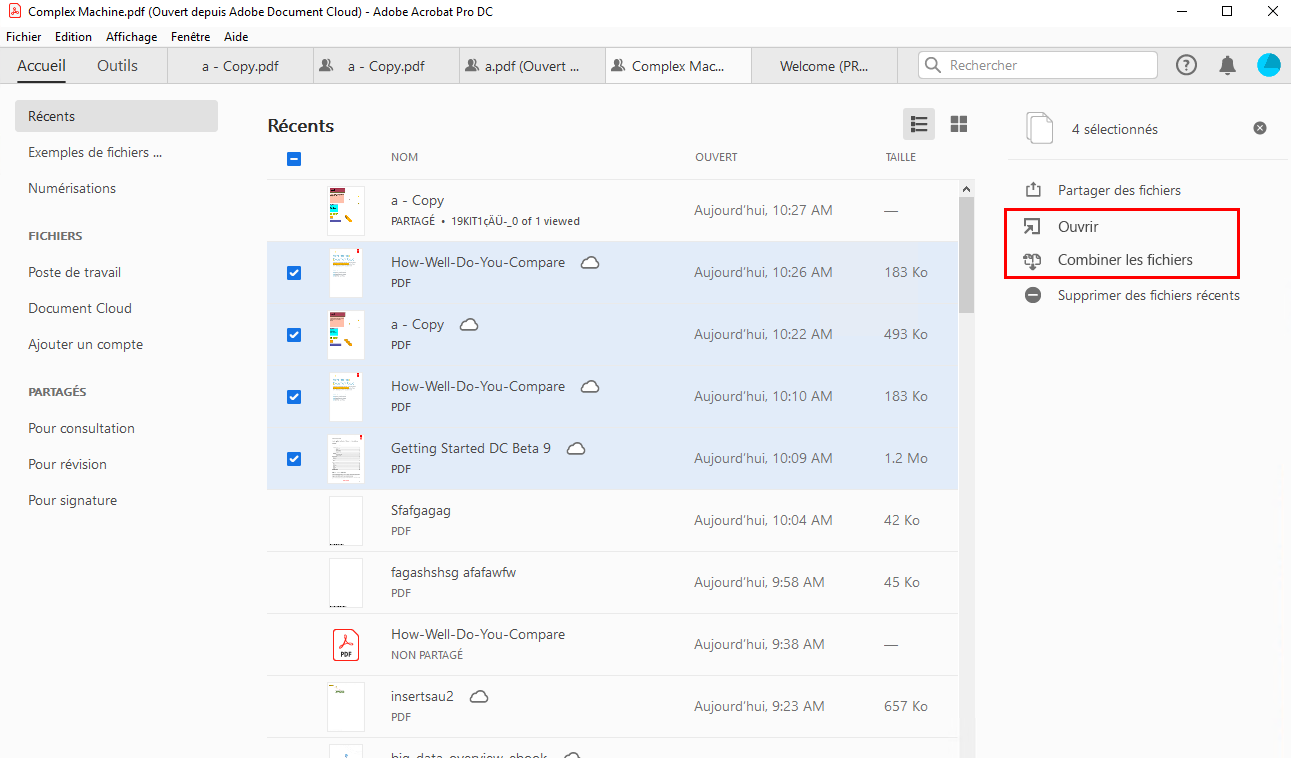1291x758 pixels.
Task: Uncheck the Getting Started DC Beta 9 checkbox
Action: pos(294,458)
